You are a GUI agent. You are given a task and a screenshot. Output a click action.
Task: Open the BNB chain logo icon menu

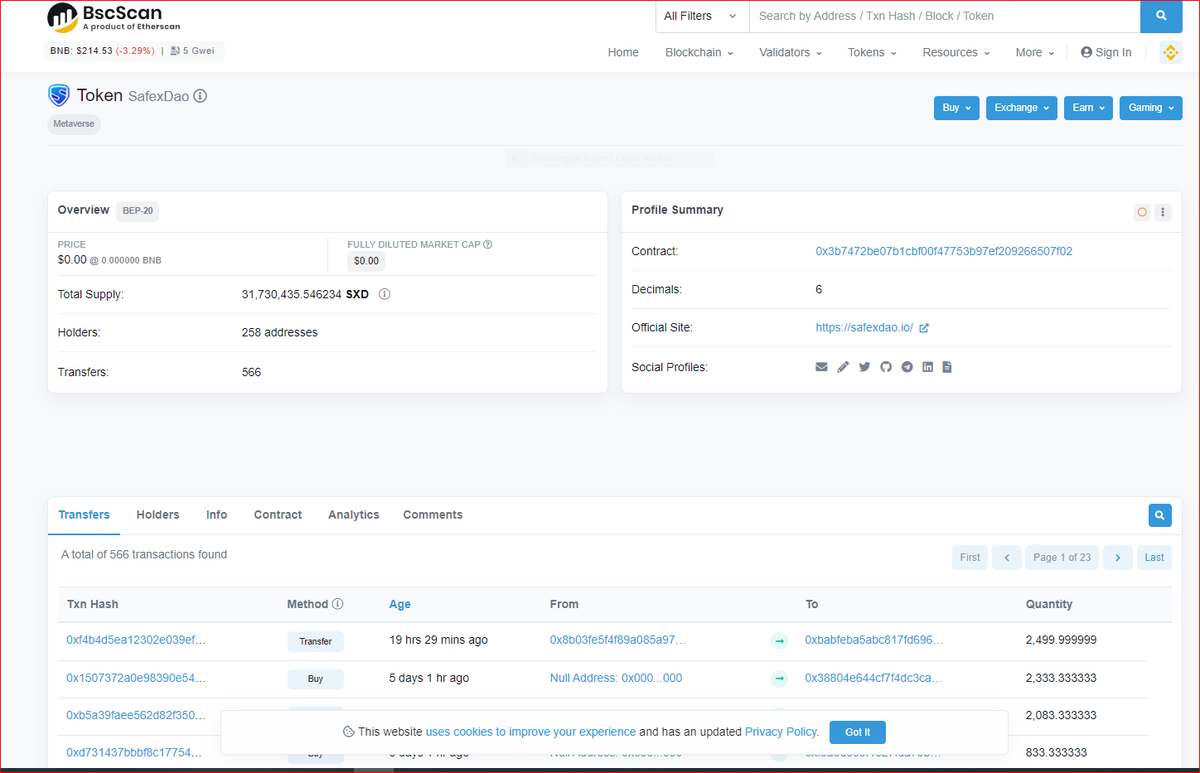1170,53
